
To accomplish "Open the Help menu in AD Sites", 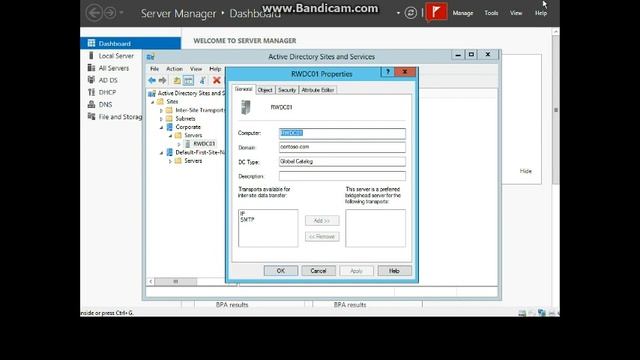I will point(215,69).
